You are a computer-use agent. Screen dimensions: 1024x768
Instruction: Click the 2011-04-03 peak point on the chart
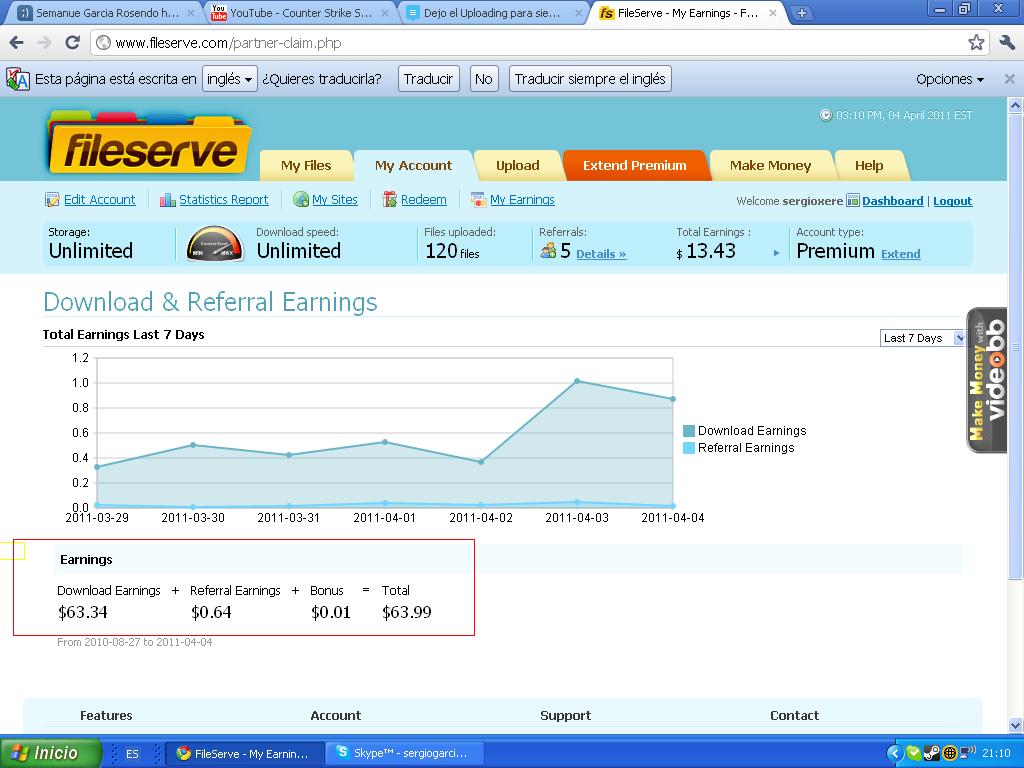coord(577,381)
